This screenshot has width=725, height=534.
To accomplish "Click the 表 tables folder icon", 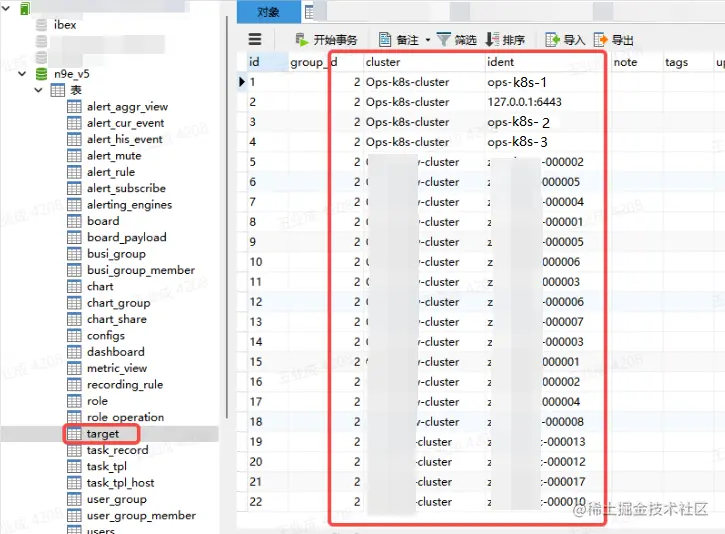I will click(x=57, y=90).
